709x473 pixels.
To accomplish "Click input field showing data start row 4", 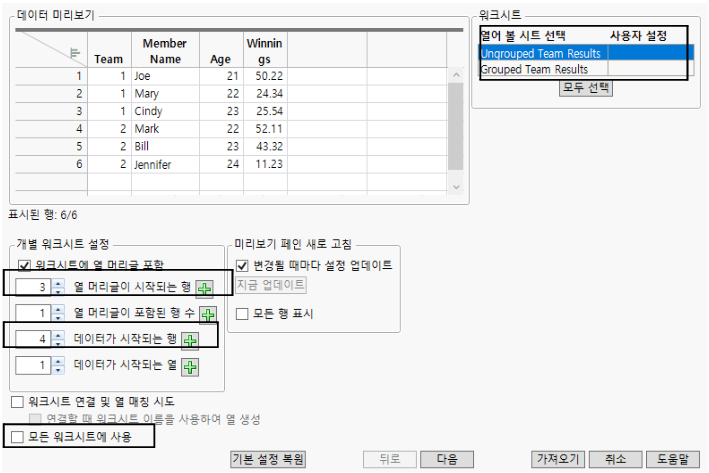I will 33,339.
